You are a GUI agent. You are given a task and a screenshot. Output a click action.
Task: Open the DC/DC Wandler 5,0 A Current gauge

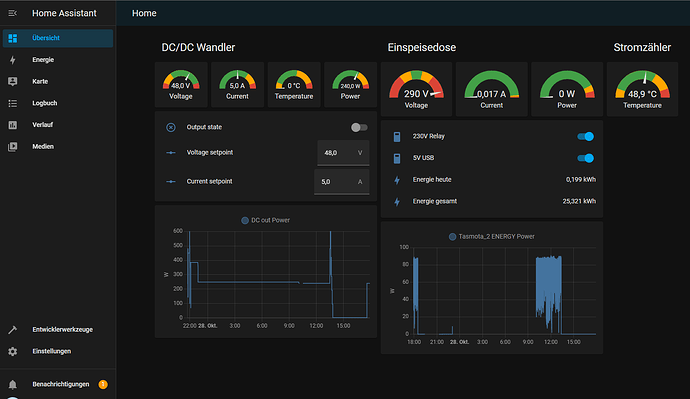click(237, 84)
